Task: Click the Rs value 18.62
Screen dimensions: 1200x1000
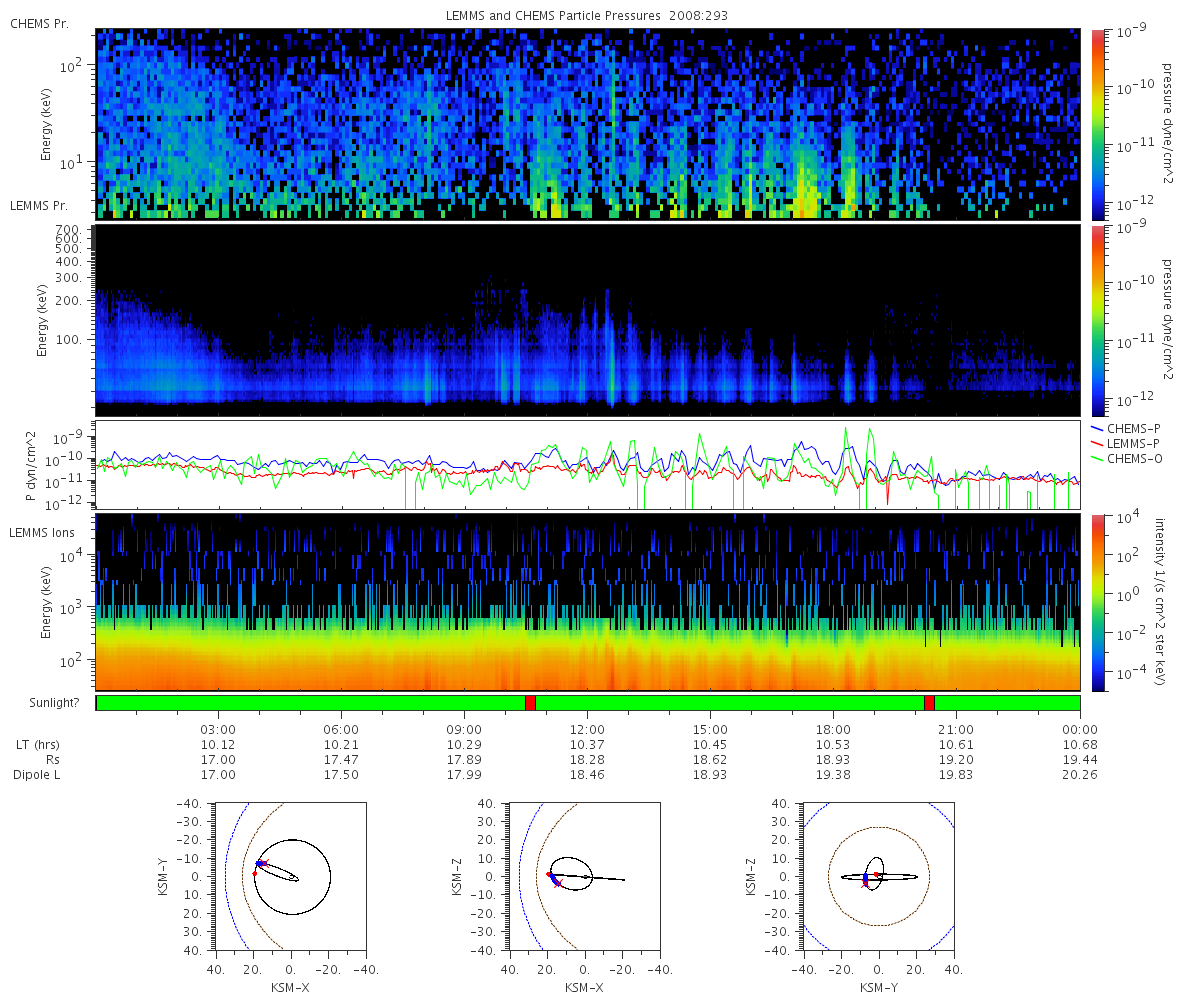Action: coord(710,760)
